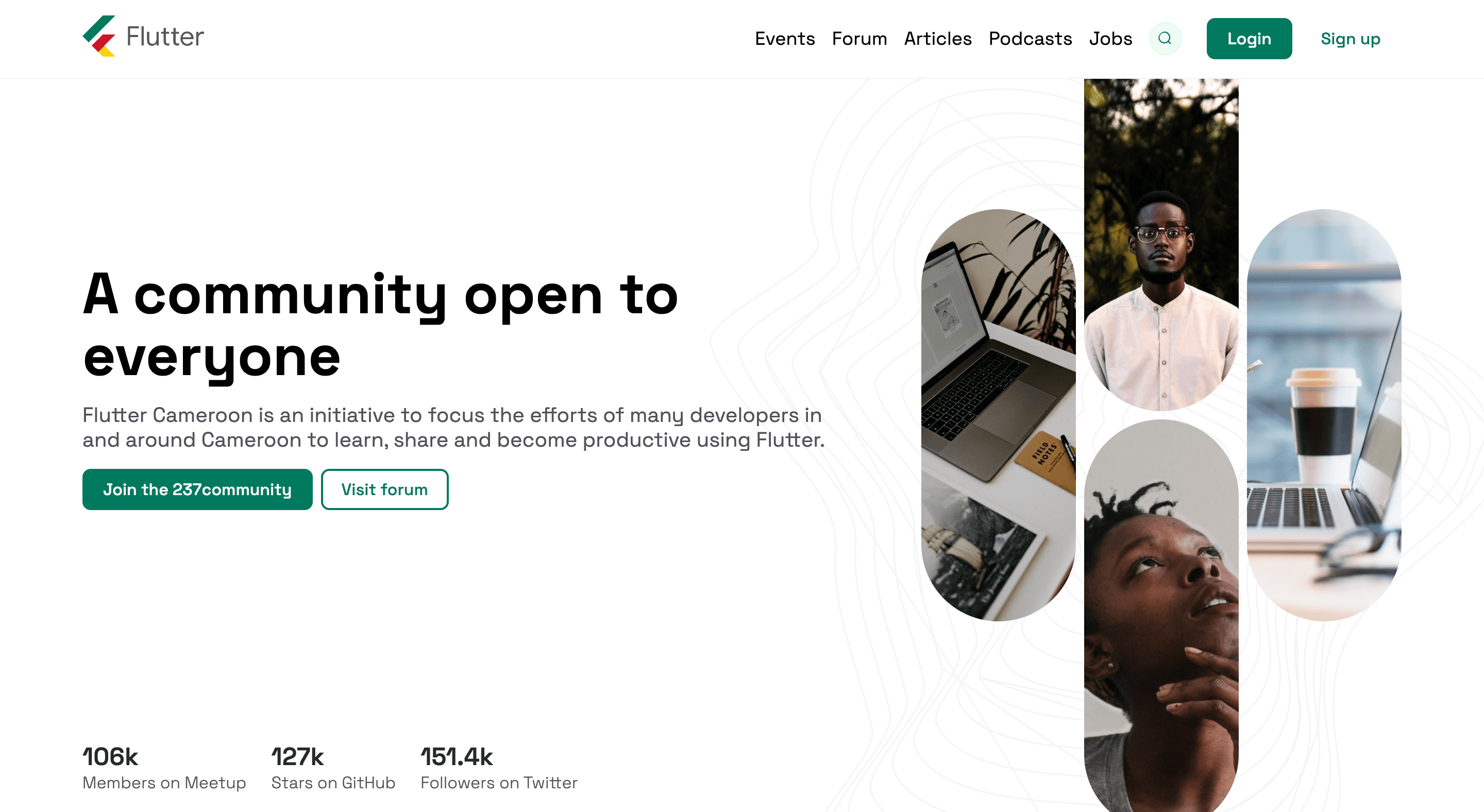The image size is (1484, 812).
Task: Open search via the magnifier icon
Action: click(1165, 39)
